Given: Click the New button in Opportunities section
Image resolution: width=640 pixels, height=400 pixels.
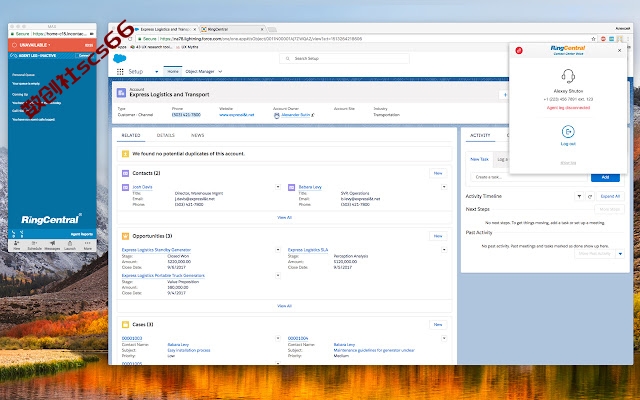Looking at the screenshot, I should click(438, 236).
